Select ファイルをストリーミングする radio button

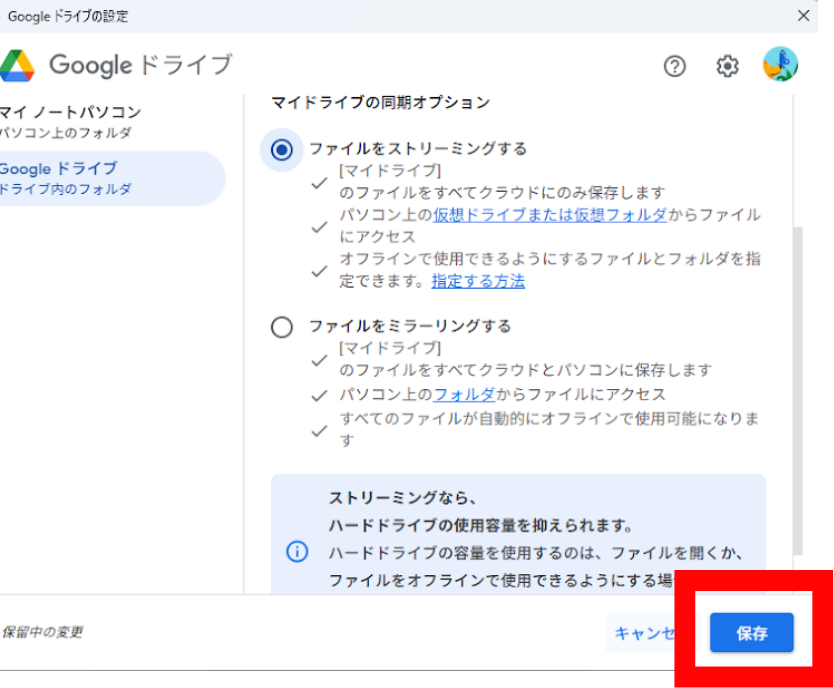(281, 150)
